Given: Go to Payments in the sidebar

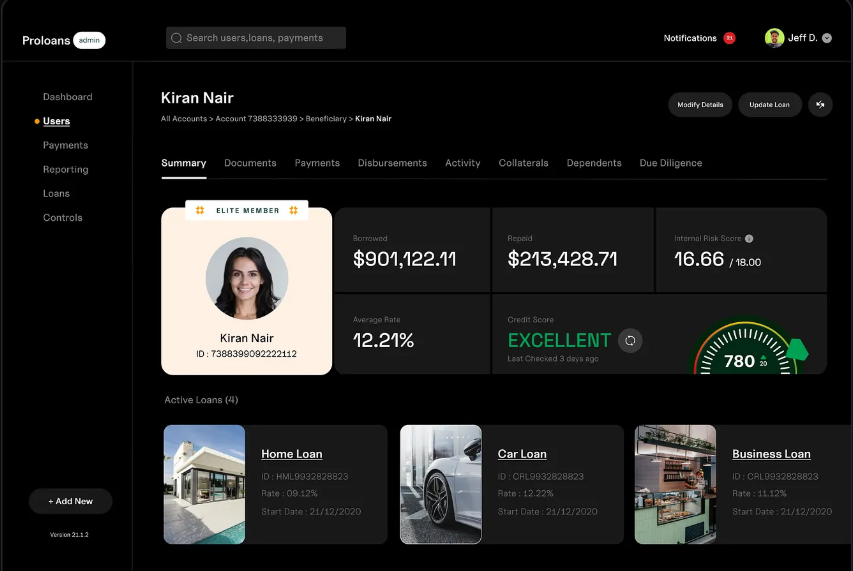Looking at the screenshot, I should click(65, 145).
